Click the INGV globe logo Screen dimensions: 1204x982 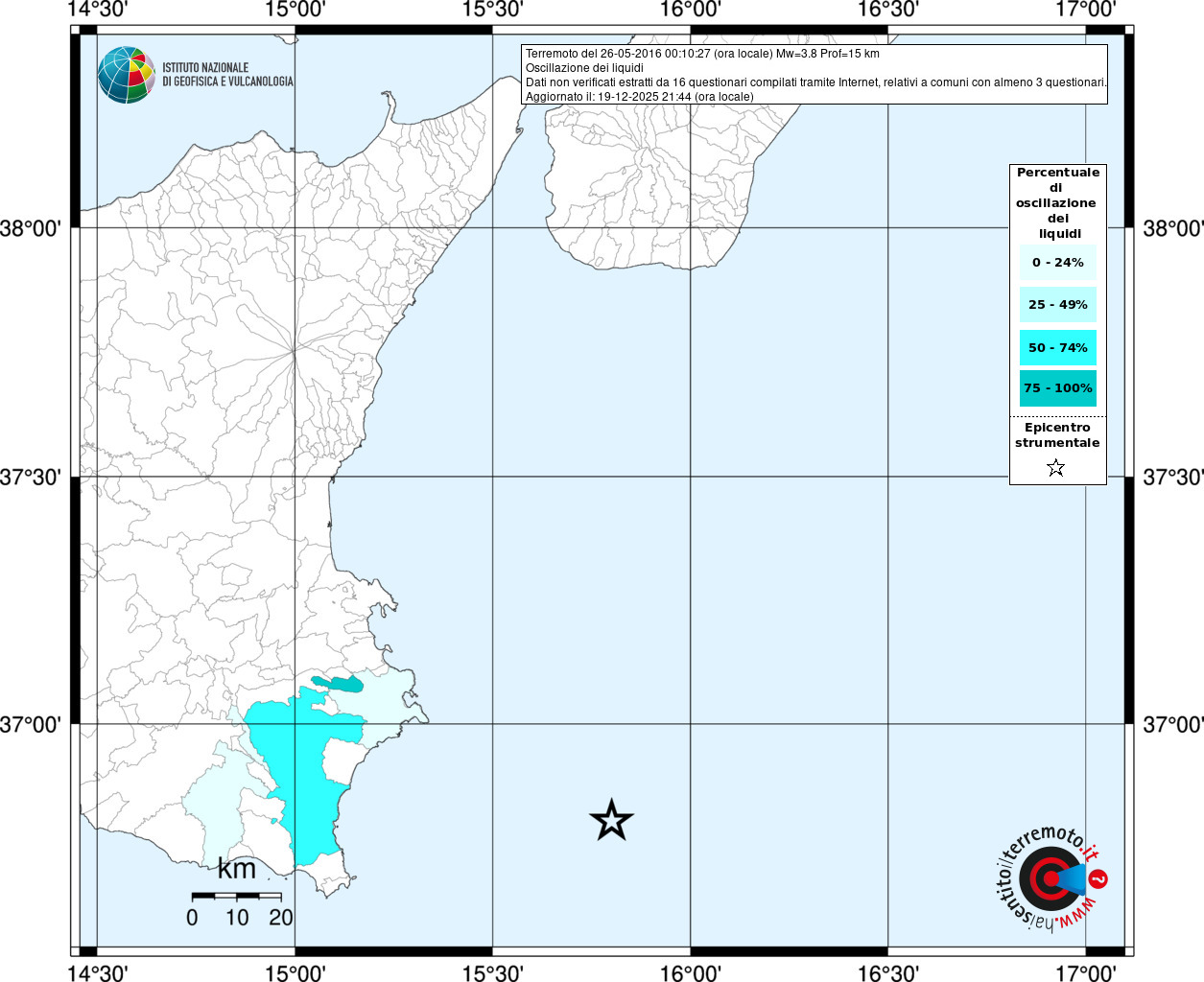126,75
